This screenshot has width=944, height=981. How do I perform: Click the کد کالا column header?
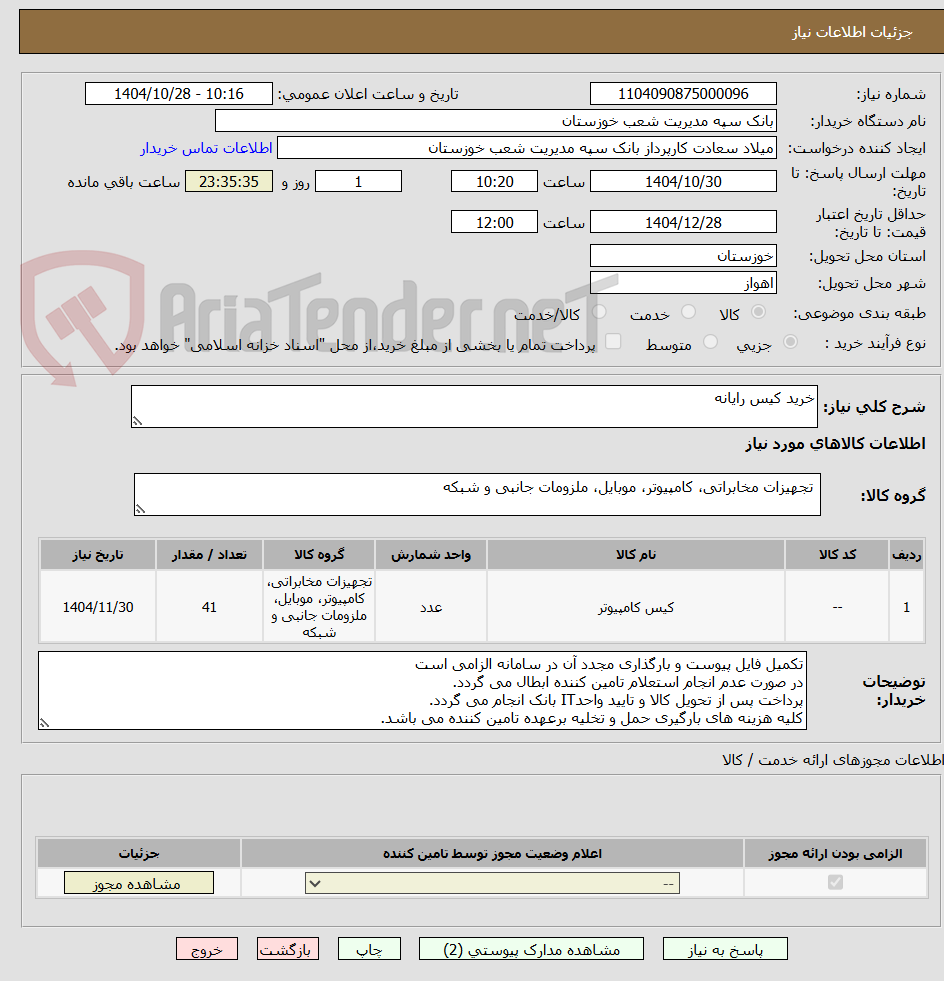(837, 555)
